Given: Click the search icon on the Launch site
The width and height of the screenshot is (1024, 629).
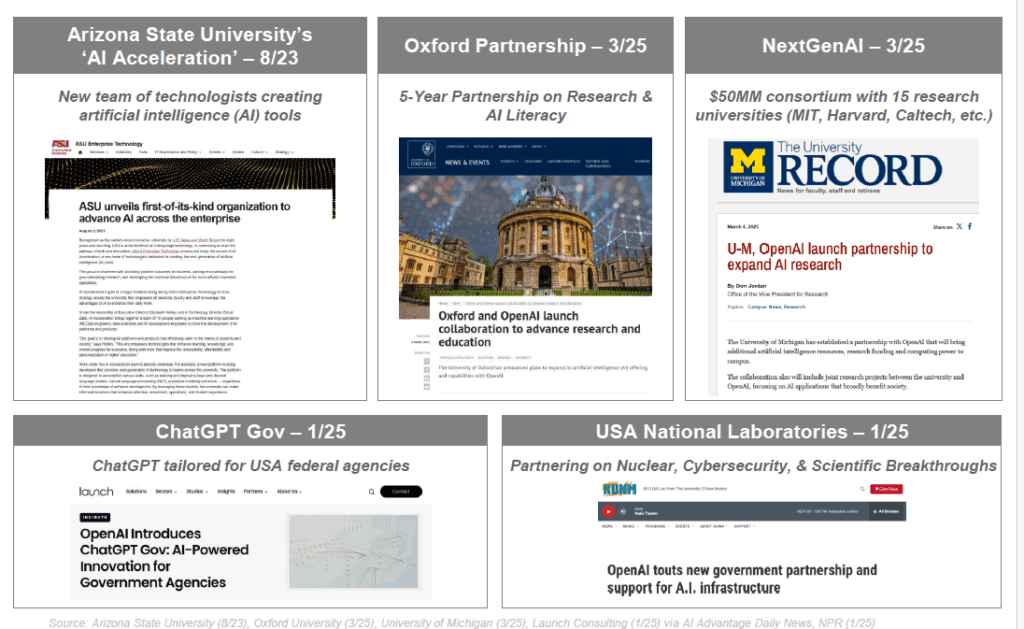Looking at the screenshot, I should 372,492.
